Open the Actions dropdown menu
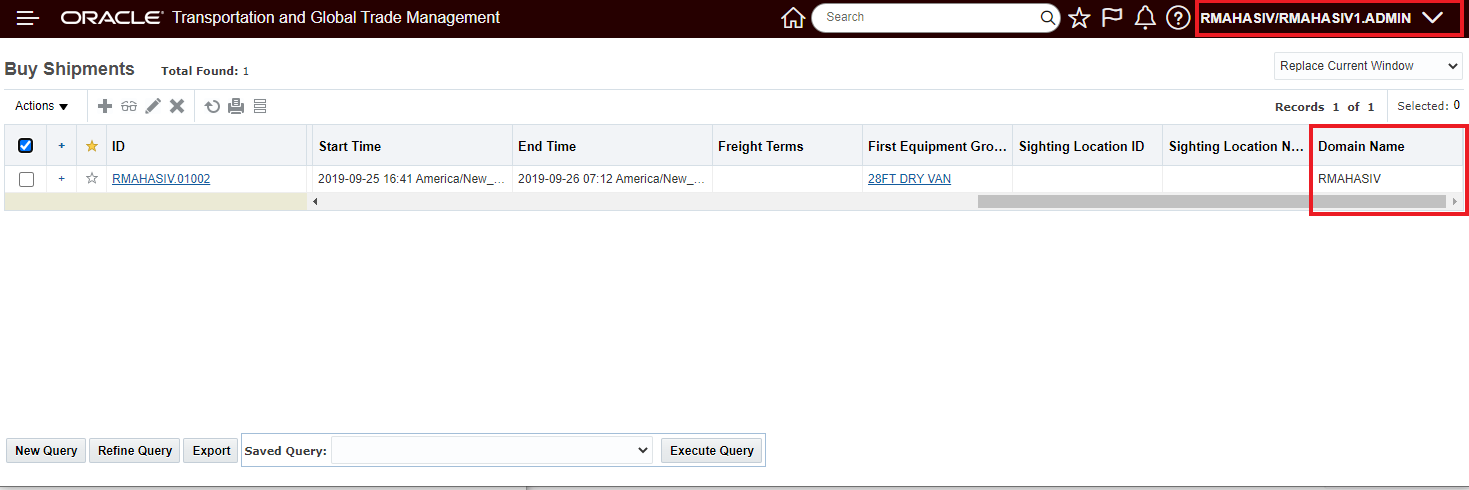Image resolution: width=1469 pixels, height=490 pixels. click(42, 106)
